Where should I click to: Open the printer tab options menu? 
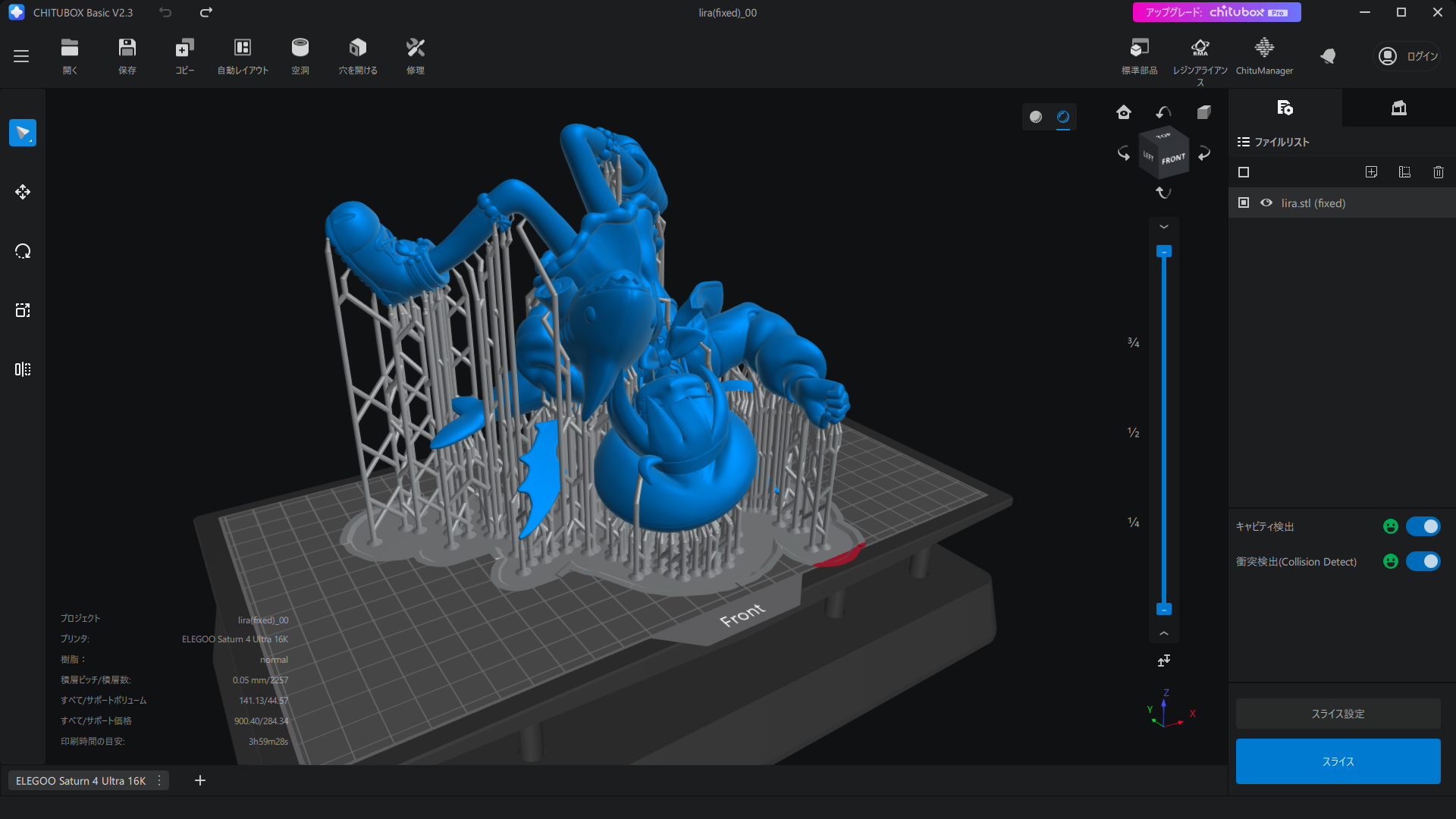[x=159, y=780]
